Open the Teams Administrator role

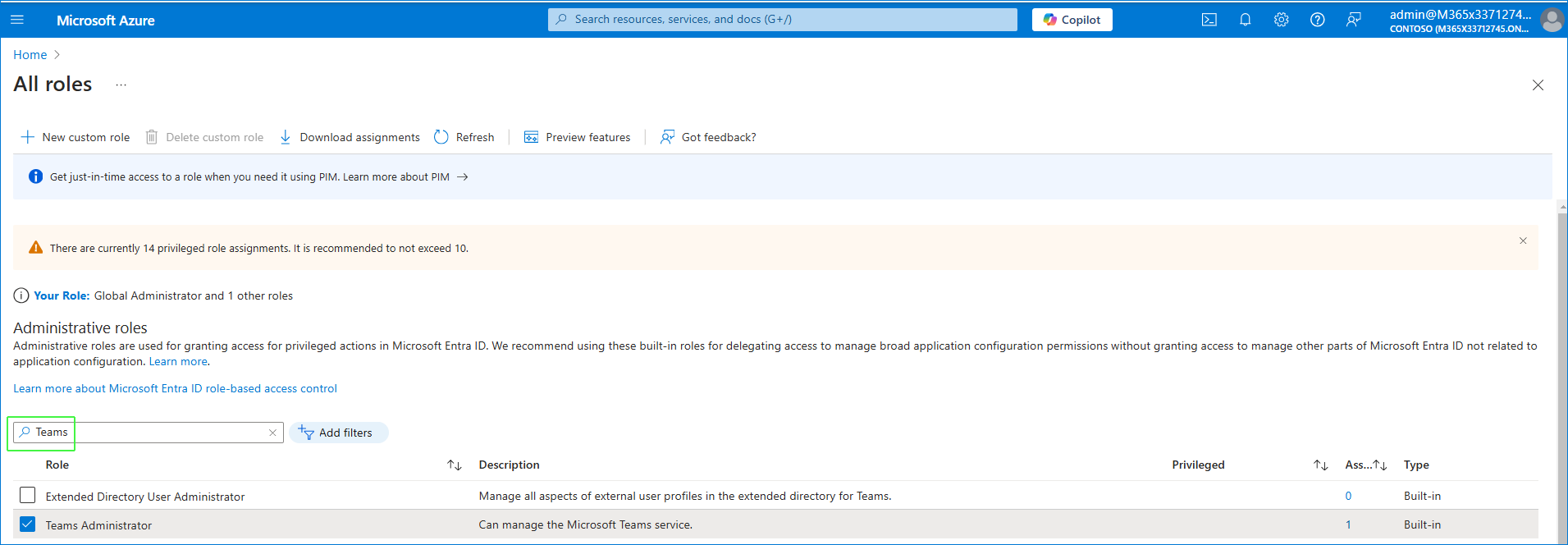point(99,525)
